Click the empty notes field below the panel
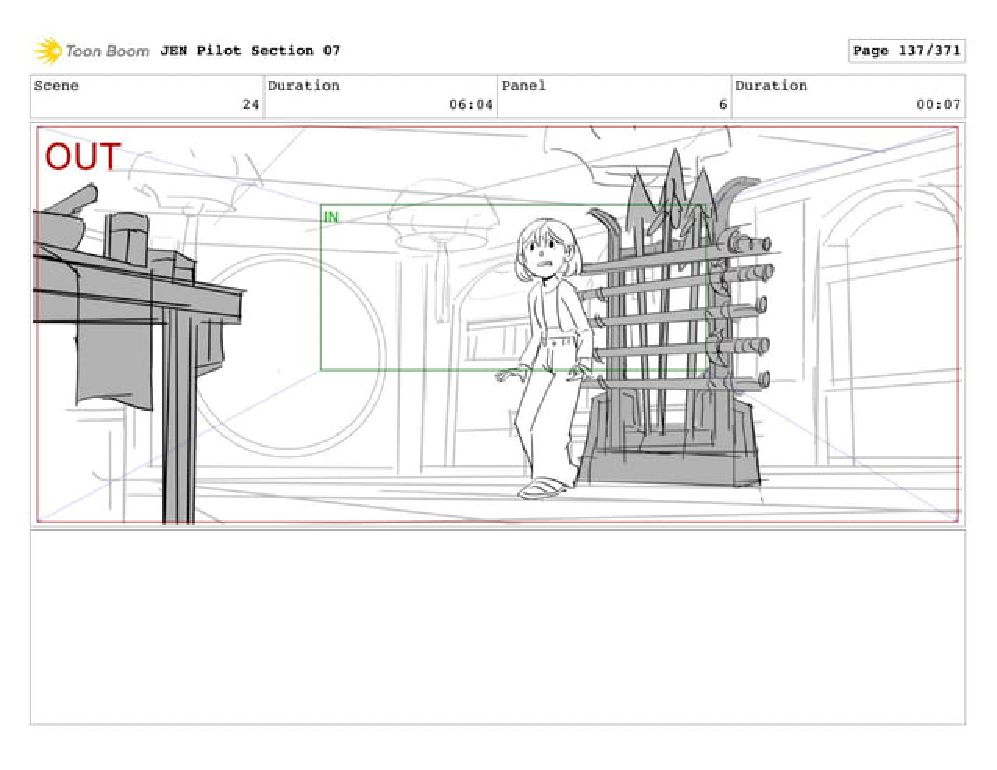Screen dimensions: 997x770 pyautogui.click(x=497, y=627)
